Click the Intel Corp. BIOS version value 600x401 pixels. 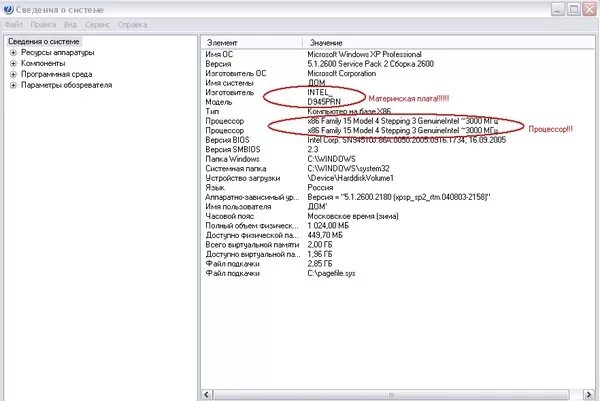click(407, 140)
